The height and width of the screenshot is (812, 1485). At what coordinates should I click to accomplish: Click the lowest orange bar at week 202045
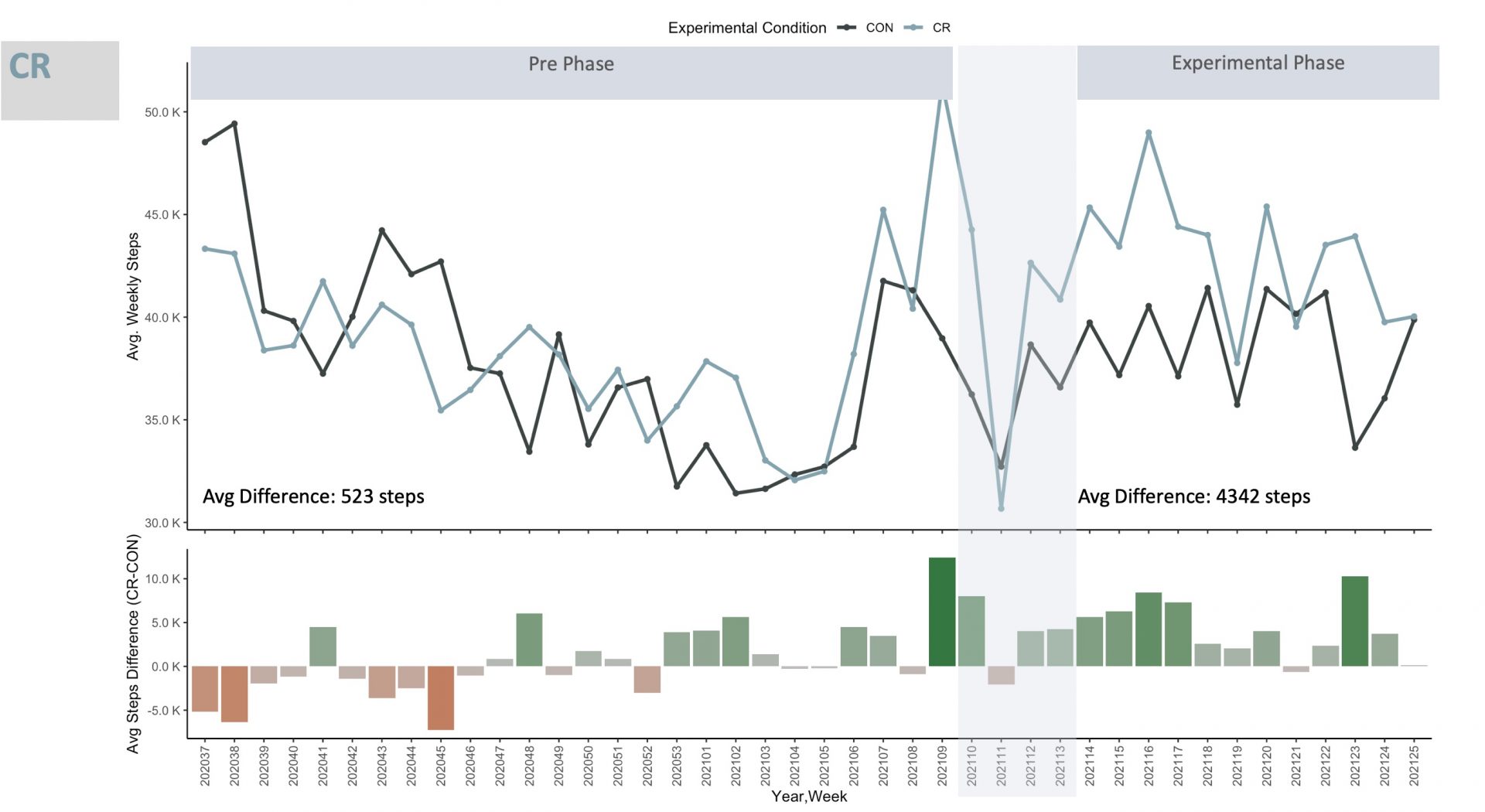tap(441, 698)
